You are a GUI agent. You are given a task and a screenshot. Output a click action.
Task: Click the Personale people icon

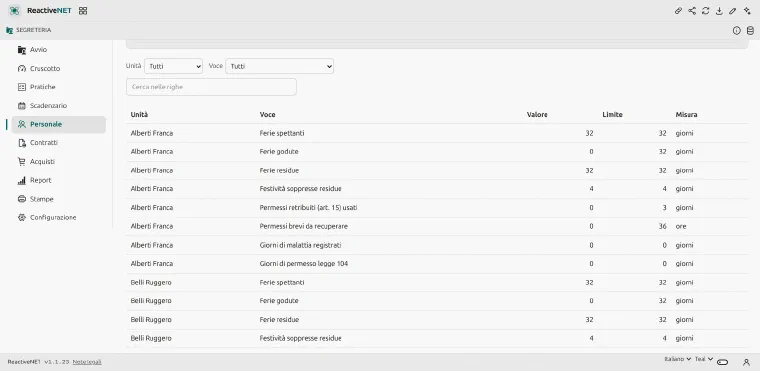click(x=21, y=124)
